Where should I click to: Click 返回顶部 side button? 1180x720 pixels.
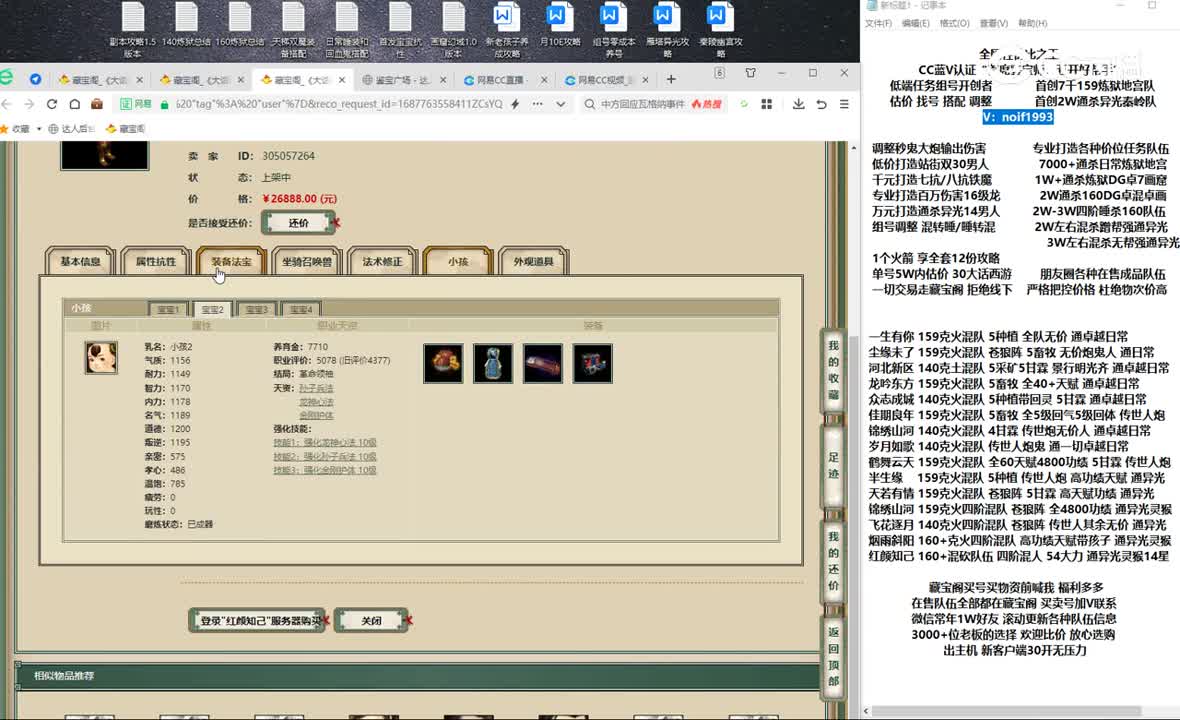(833, 657)
